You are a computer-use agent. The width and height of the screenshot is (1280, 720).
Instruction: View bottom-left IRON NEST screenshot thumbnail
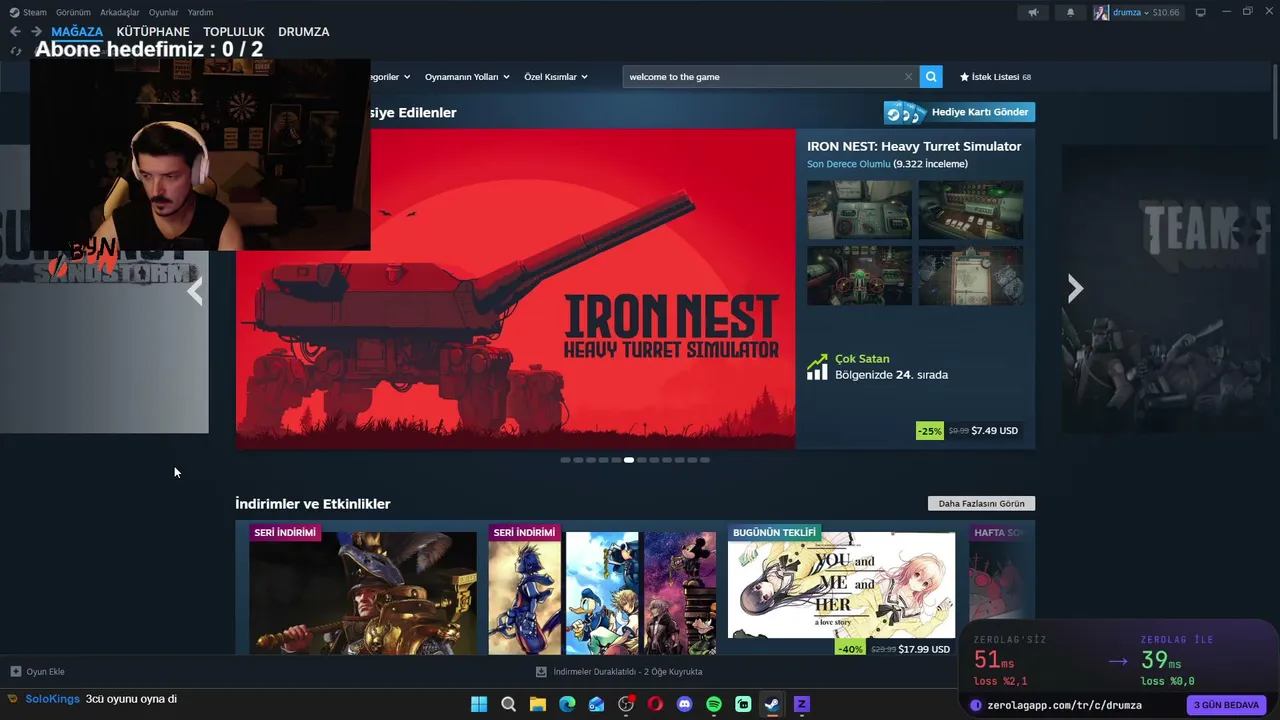tap(860, 276)
